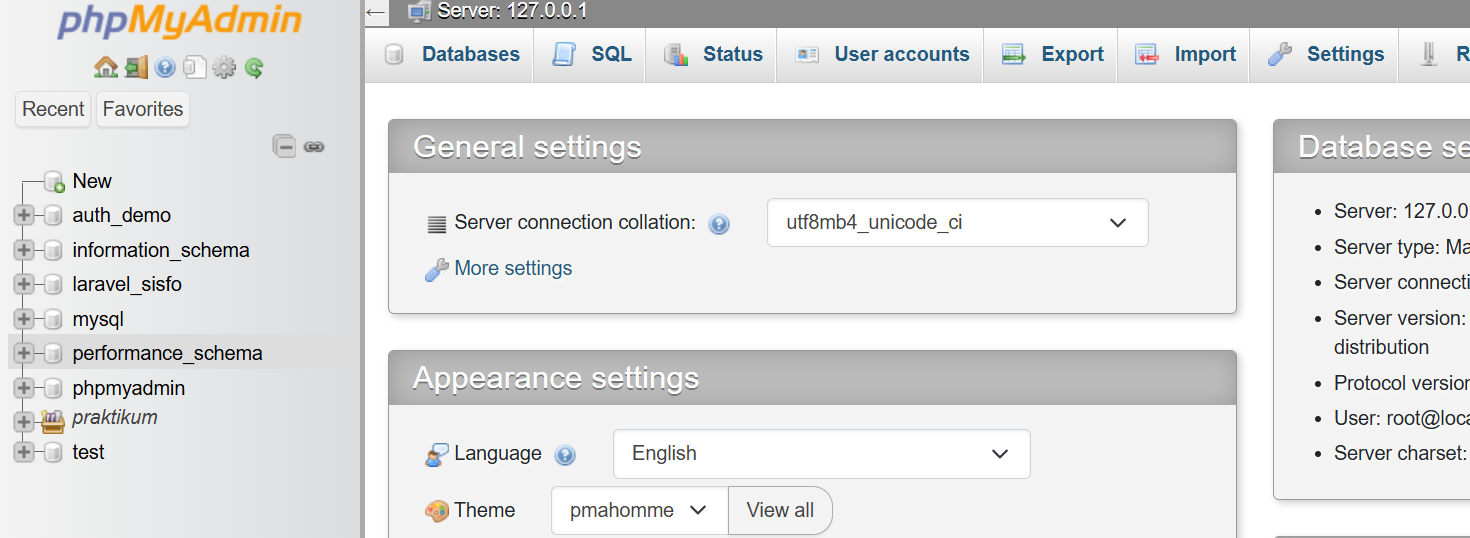
Task: Open the test database name
Action: (x=88, y=452)
